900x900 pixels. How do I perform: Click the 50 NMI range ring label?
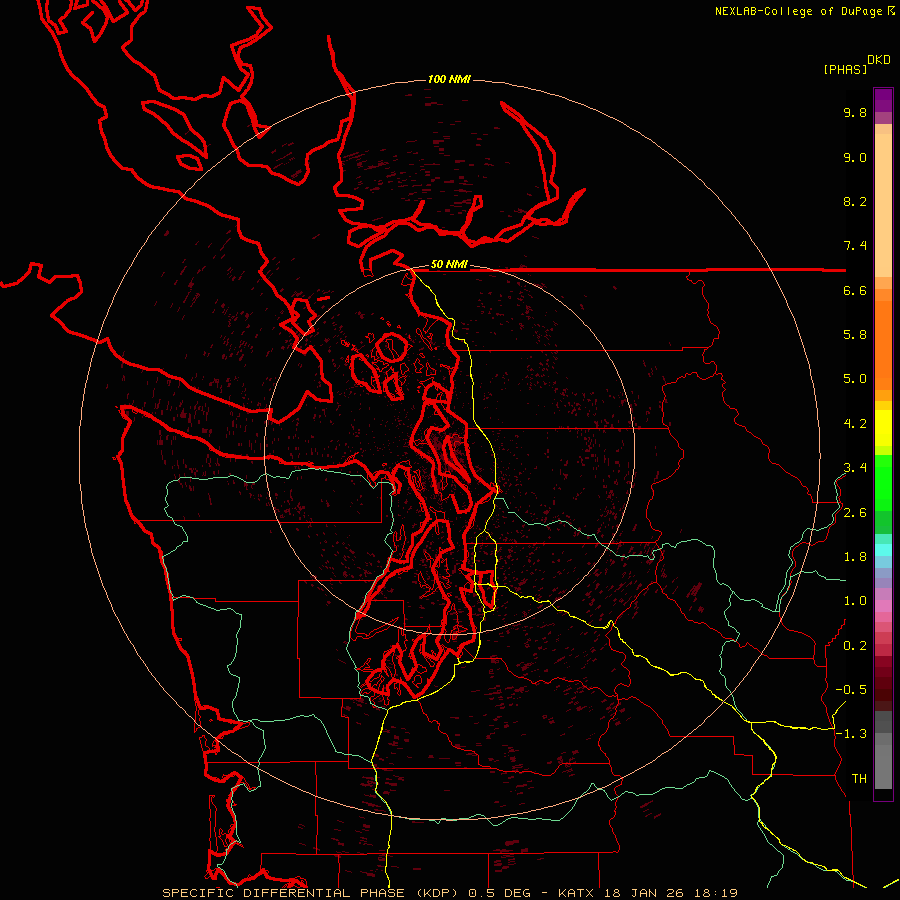[449, 265]
